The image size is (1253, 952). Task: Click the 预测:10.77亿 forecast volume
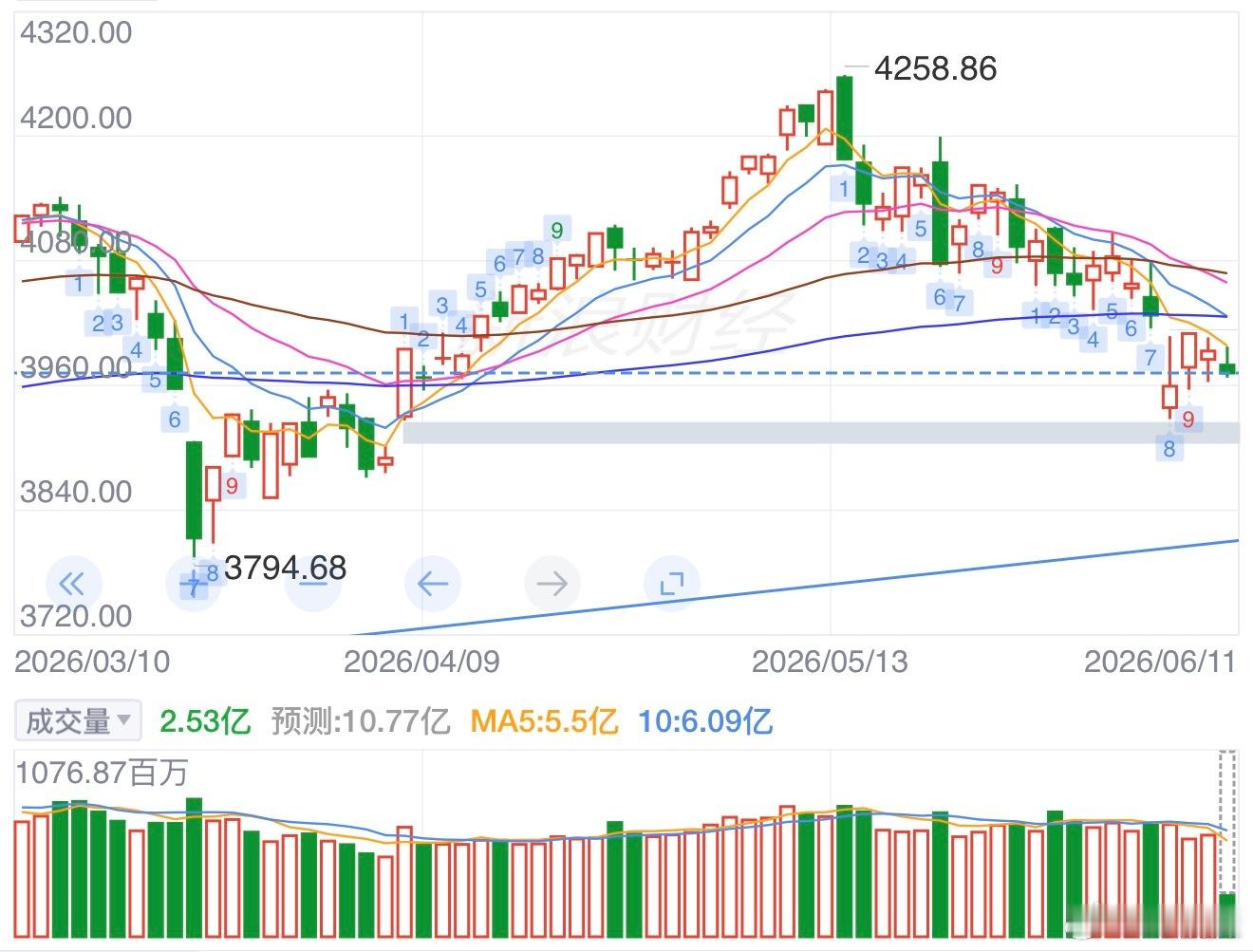point(361,721)
